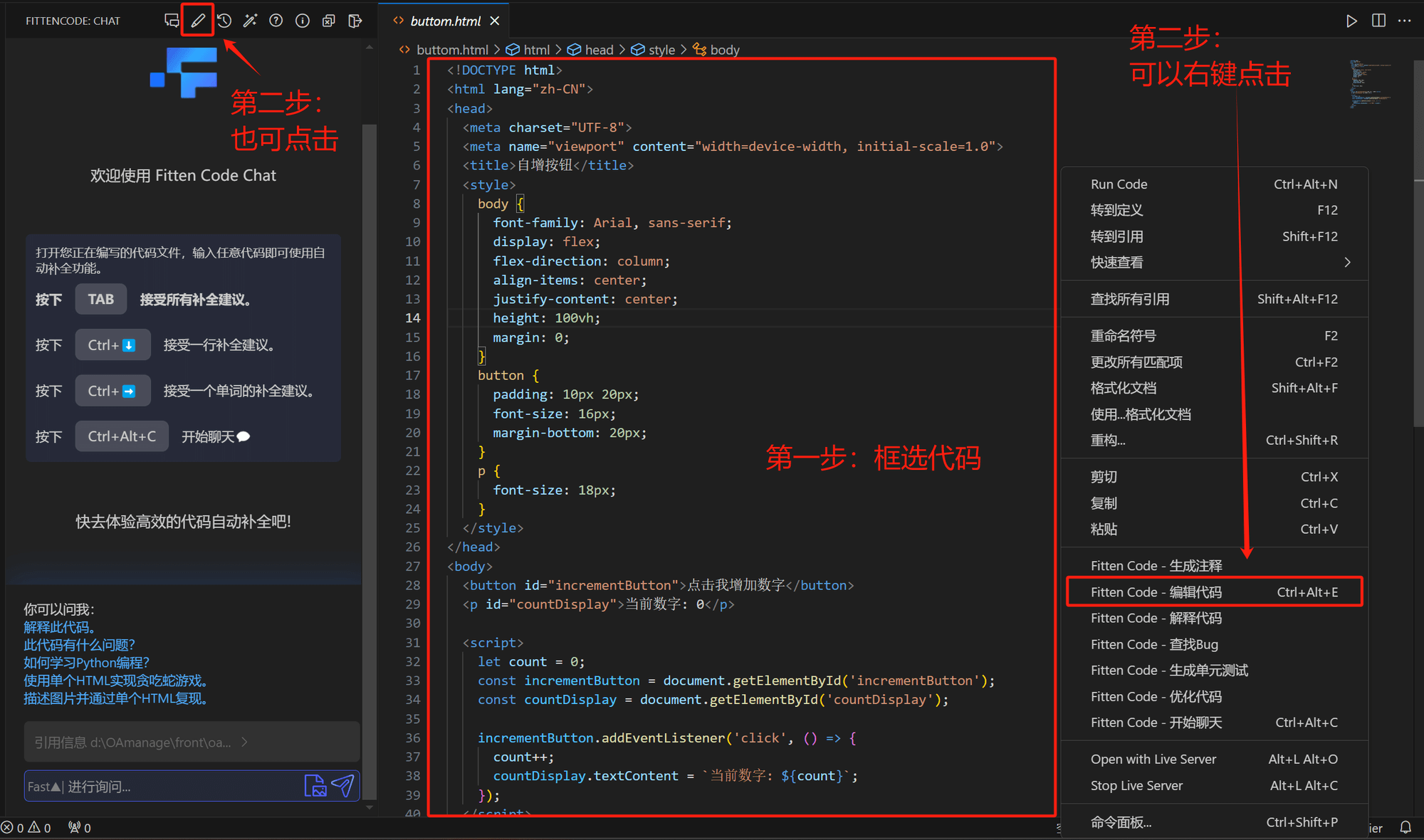Select 格式化文档 menu entry
Viewport: 1424px width, 840px height.
(x=1214, y=388)
